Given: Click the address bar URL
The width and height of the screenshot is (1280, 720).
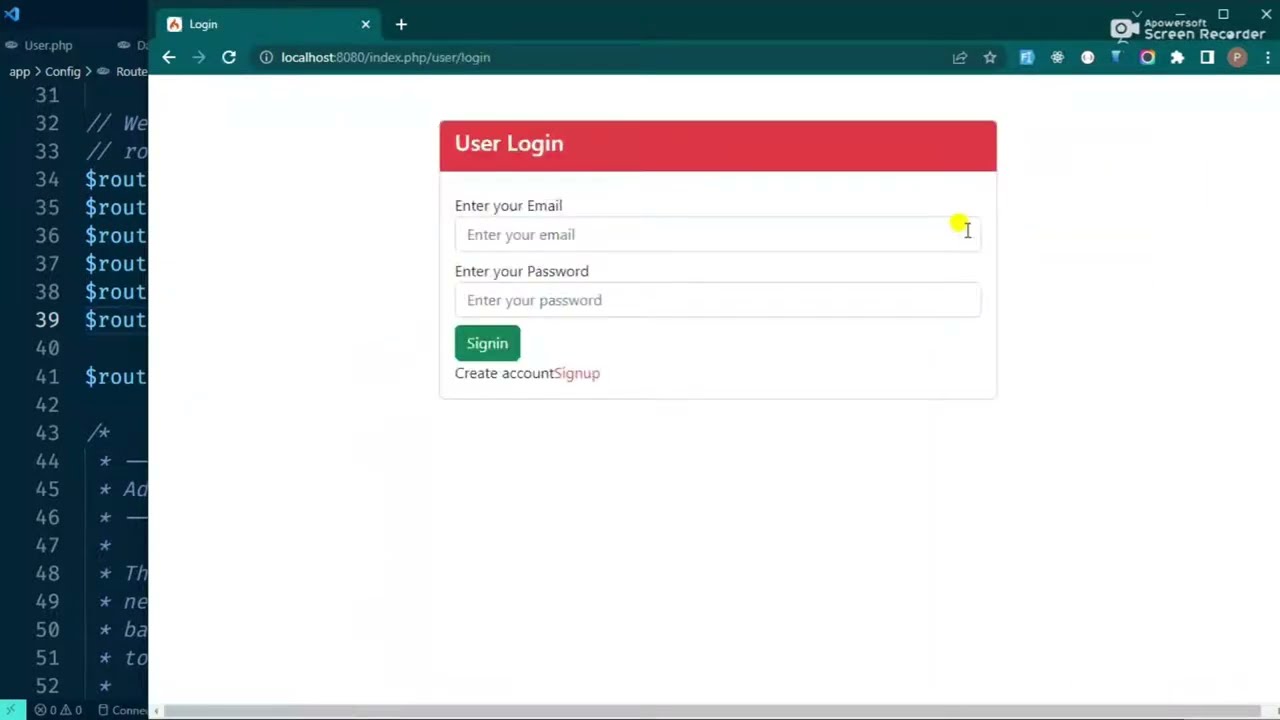Looking at the screenshot, I should point(385,57).
